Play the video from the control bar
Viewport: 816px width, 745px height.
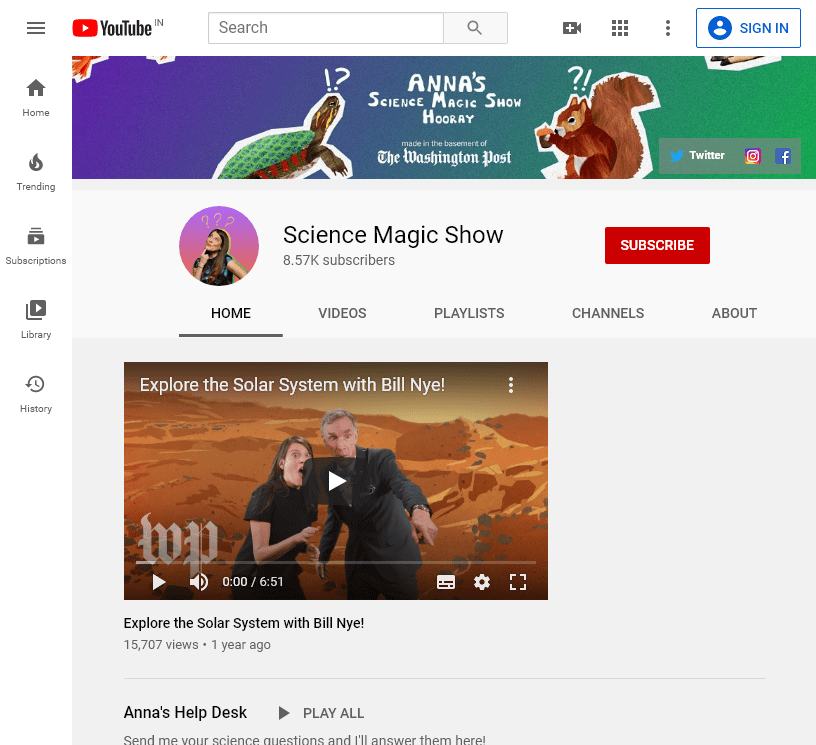point(158,582)
